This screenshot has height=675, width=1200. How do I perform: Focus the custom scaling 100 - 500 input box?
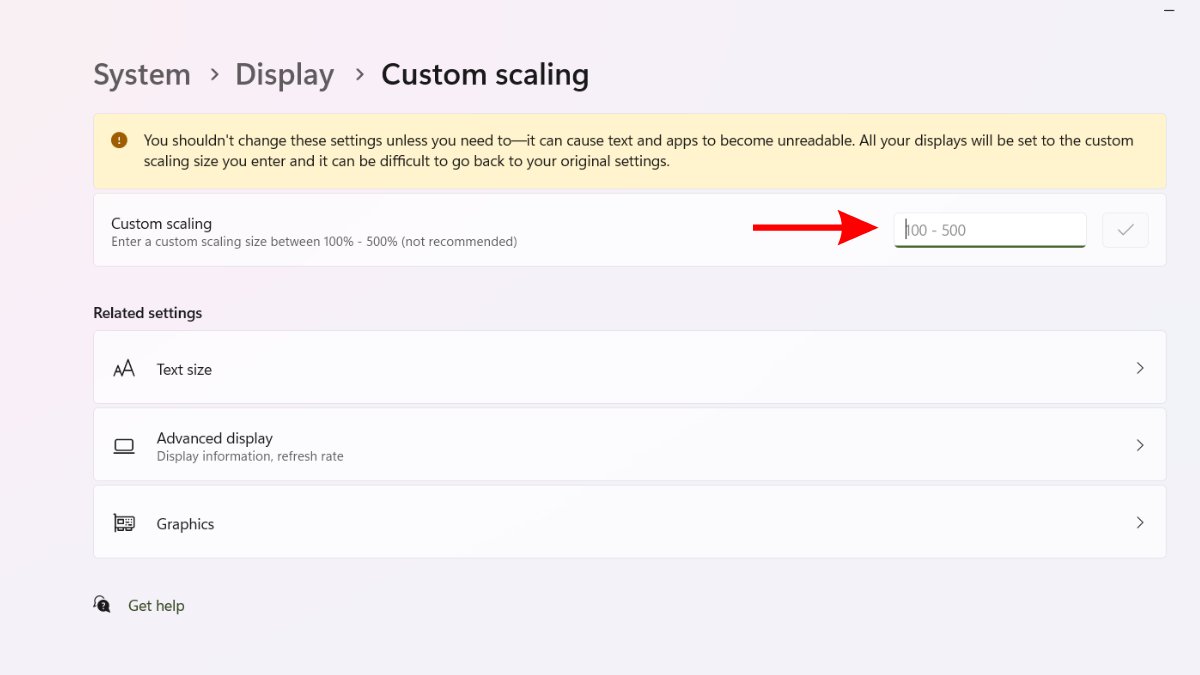point(989,230)
